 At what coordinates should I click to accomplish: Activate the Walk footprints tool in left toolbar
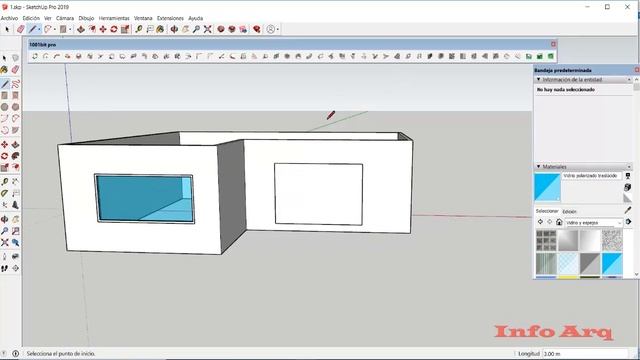click(4, 268)
